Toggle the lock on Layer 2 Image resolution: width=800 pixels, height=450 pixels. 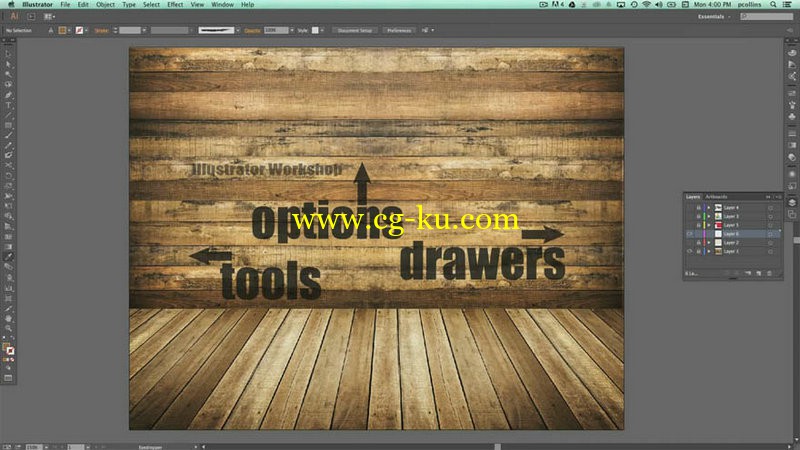(x=698, y=242)
